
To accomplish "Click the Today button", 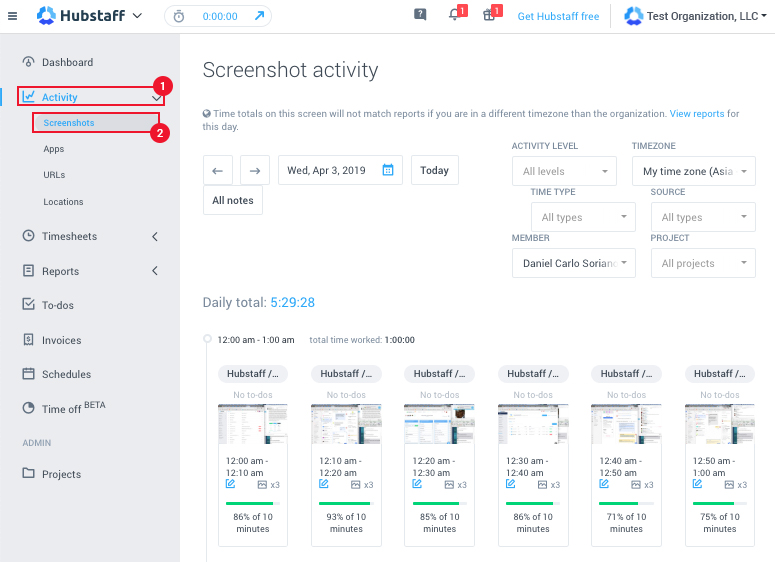I will tap(434, 170).
